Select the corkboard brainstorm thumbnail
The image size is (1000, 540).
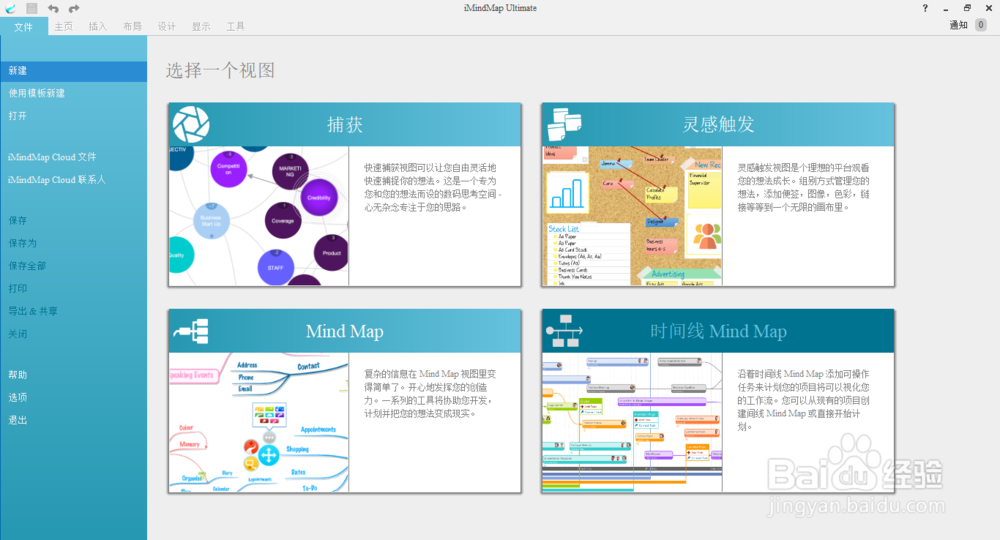632,216
